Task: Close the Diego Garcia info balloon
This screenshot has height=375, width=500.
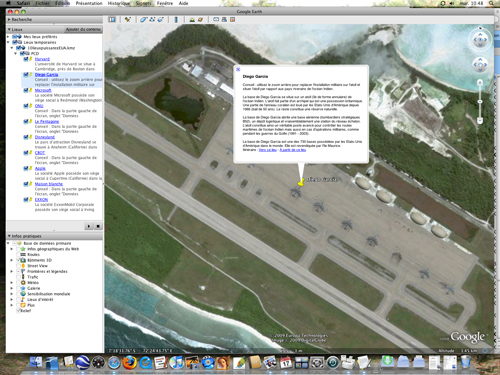Action: 238,69
